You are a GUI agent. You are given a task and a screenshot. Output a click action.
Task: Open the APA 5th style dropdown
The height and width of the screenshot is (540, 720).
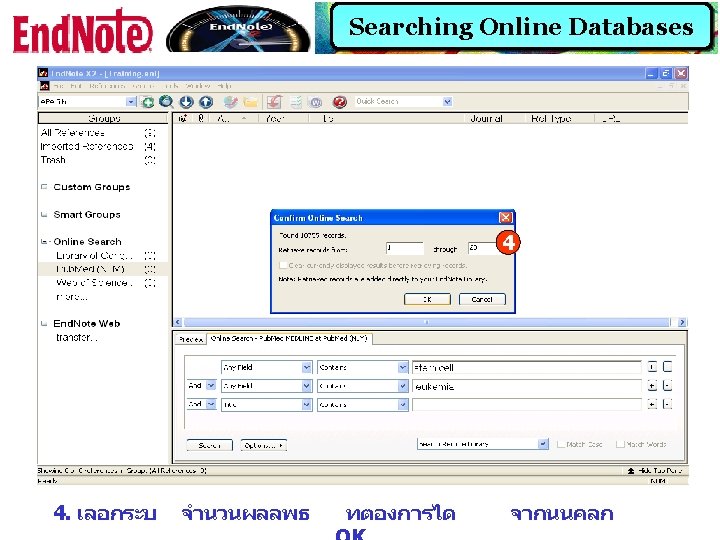pyautogui.click(x=131, y=101)
